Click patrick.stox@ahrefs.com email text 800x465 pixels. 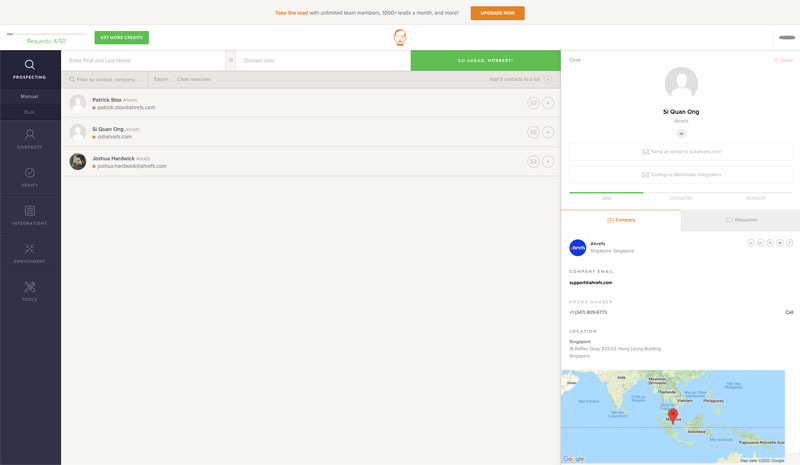126,108
